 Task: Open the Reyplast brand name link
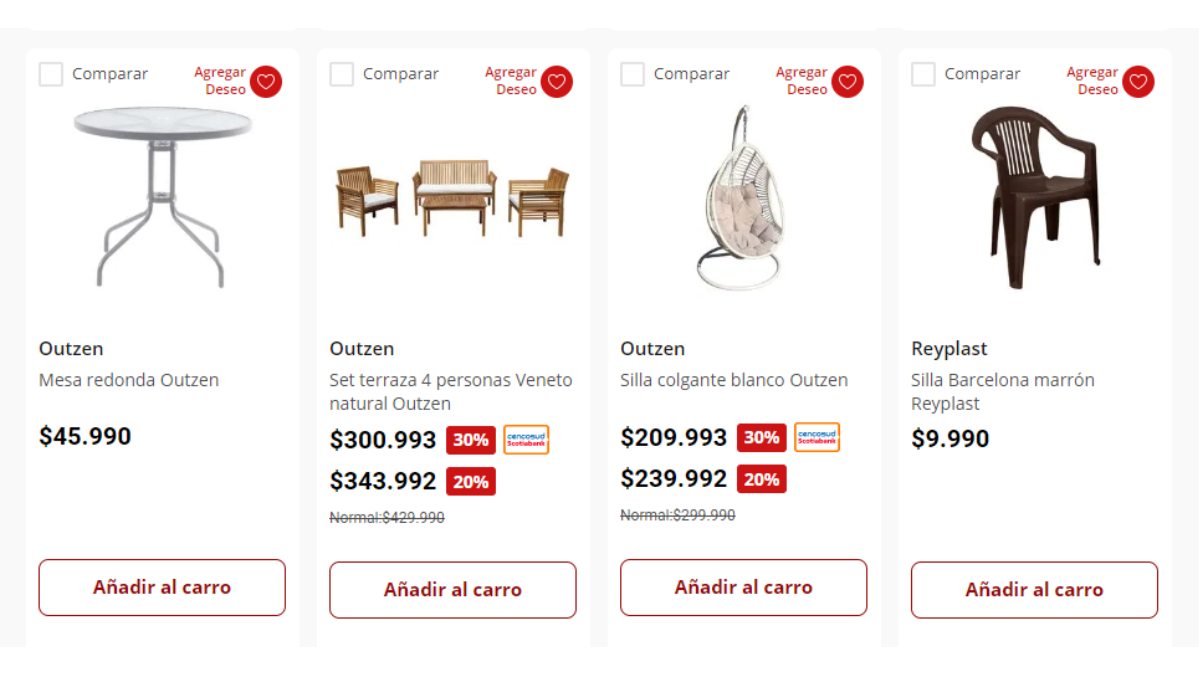point(950,349)
